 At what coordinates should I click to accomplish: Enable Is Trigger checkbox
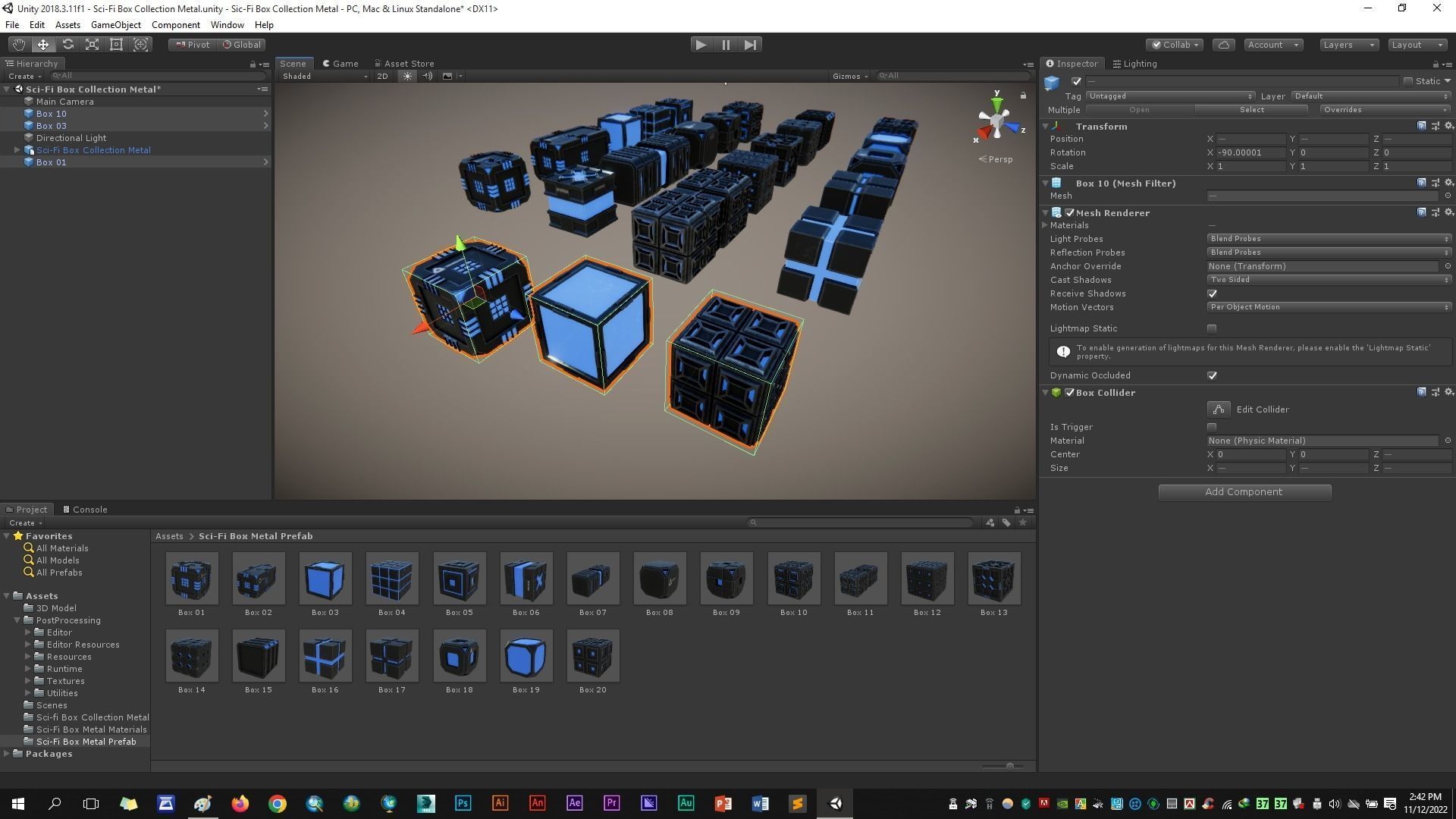[x=1212, y=427]
